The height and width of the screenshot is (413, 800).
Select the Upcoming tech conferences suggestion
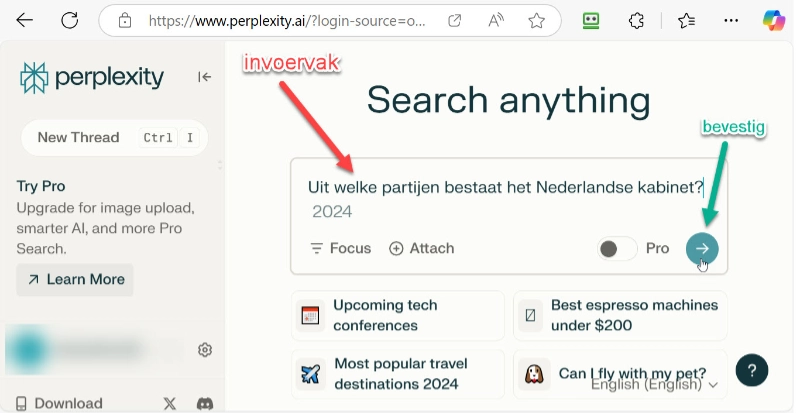(398, 315)
